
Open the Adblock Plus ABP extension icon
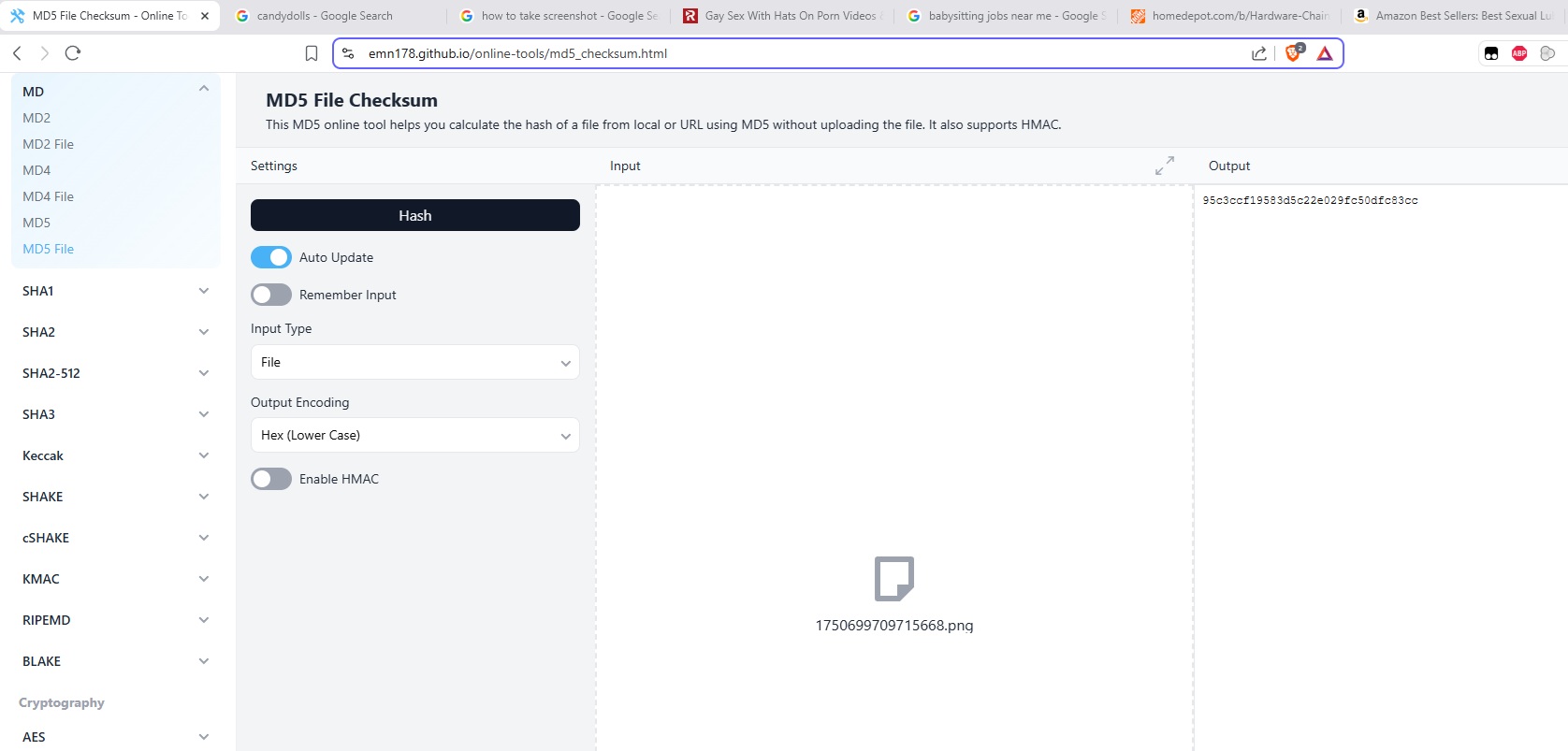coord(1519,53)
